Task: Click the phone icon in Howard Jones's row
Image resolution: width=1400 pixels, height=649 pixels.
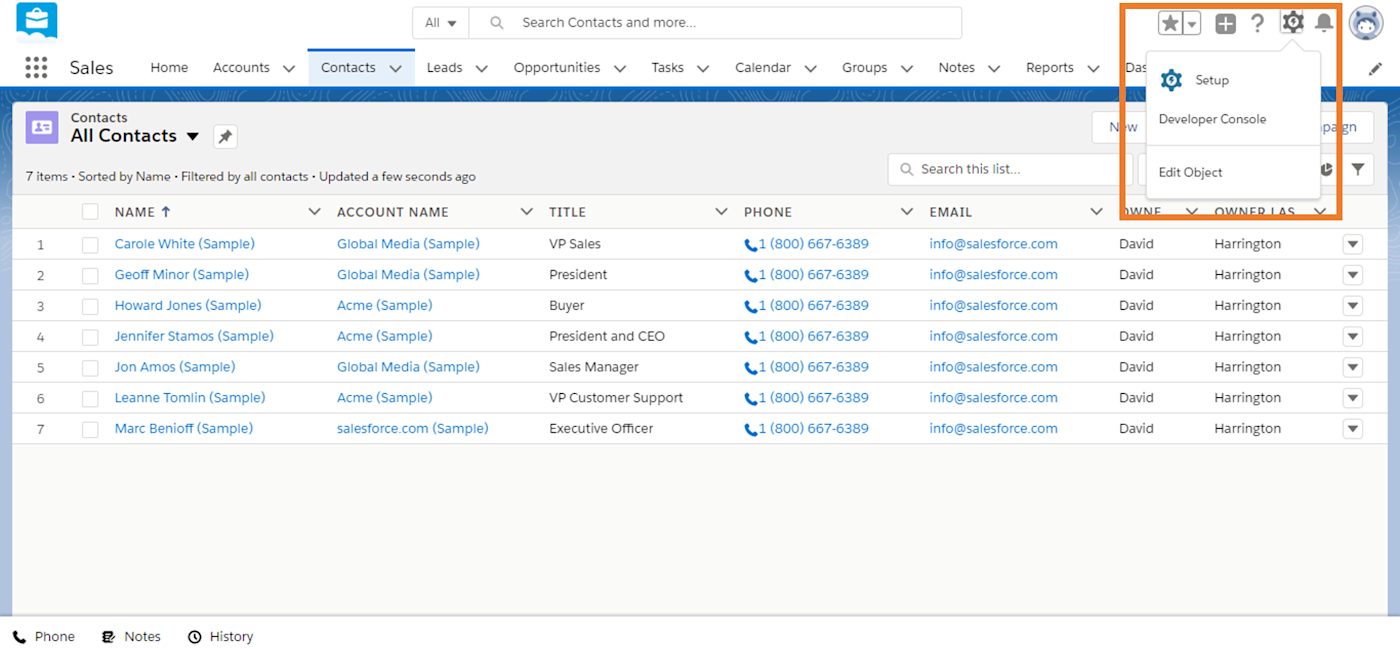Action: point(751,306)
